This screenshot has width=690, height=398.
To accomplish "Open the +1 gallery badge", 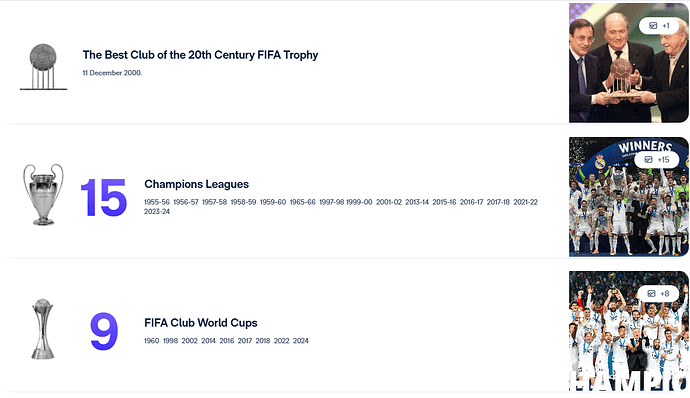I will [659, 26].
